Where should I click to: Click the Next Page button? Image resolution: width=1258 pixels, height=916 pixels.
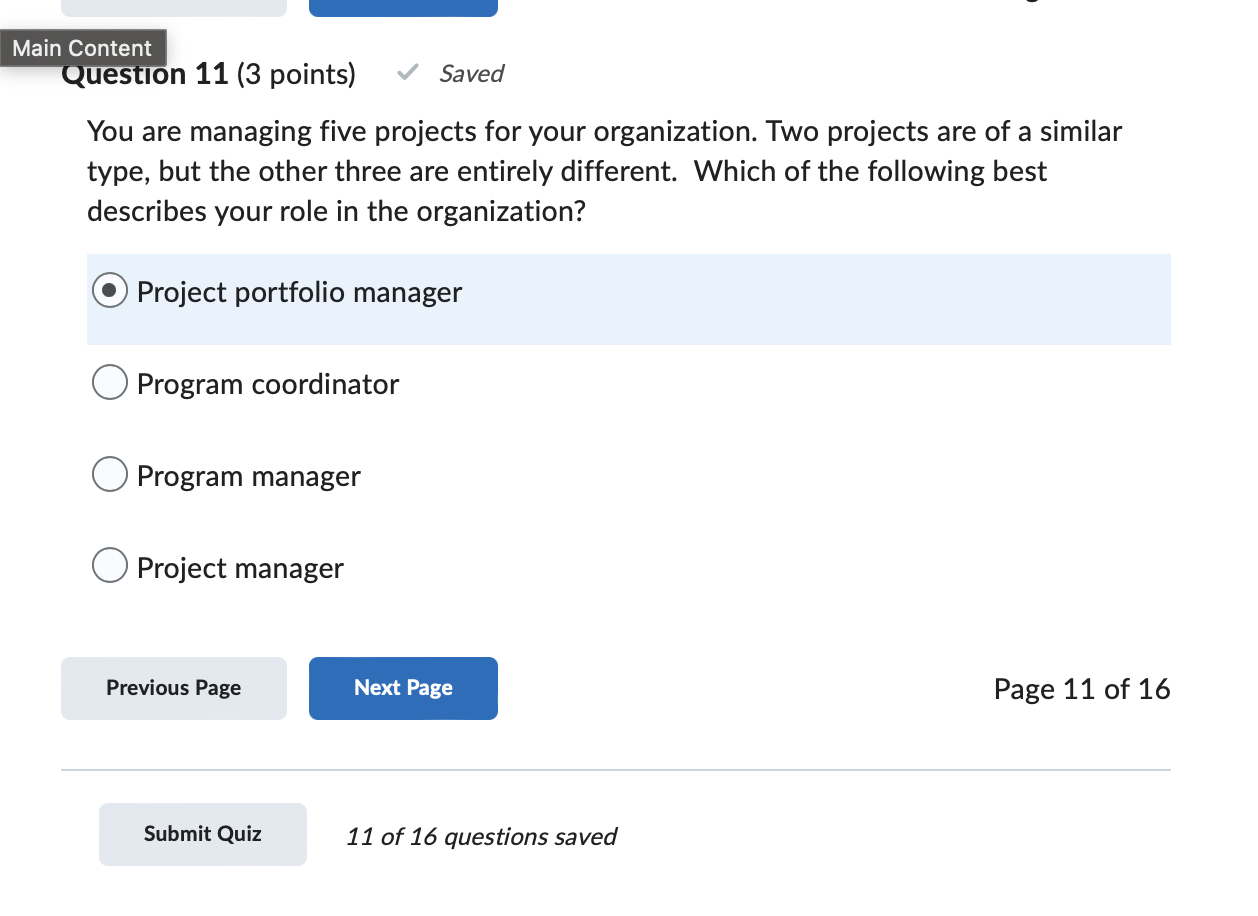click(x=403, y=688)
